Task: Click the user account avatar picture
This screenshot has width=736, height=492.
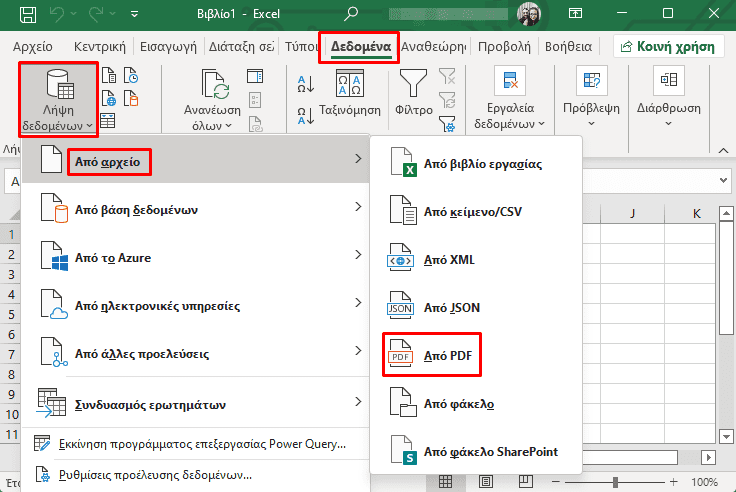Action: pyautogui.click(x=529, y=14)
